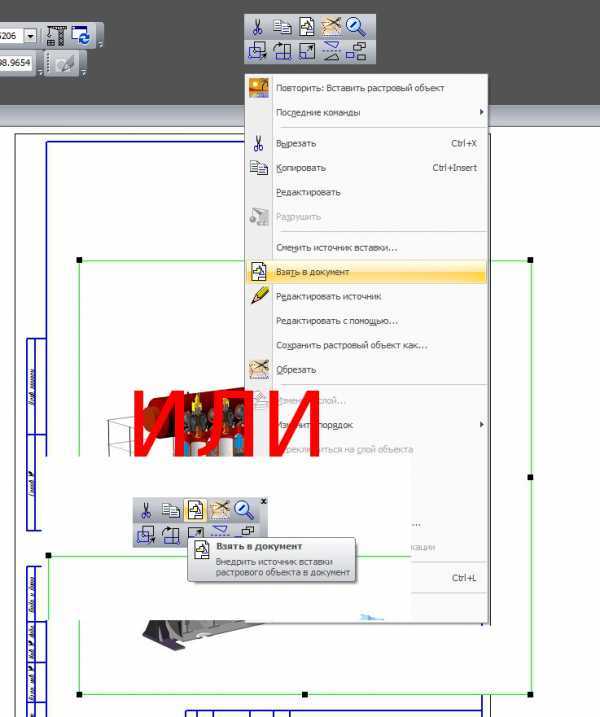
Task: Click the greyed-out pencil icon below the crane
Action: (65, 64)
